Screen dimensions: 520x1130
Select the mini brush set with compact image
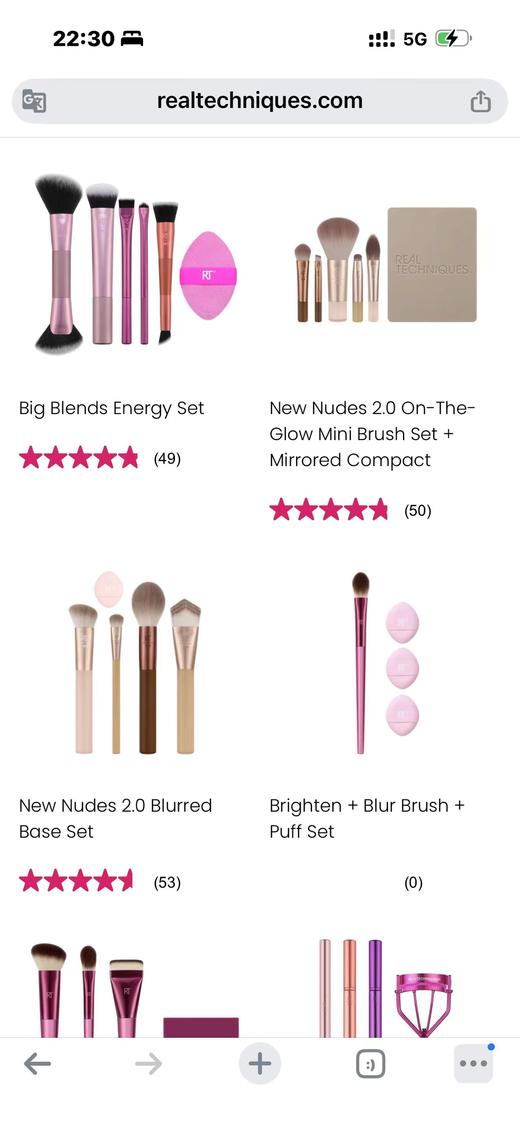click(x=385, y=265)
